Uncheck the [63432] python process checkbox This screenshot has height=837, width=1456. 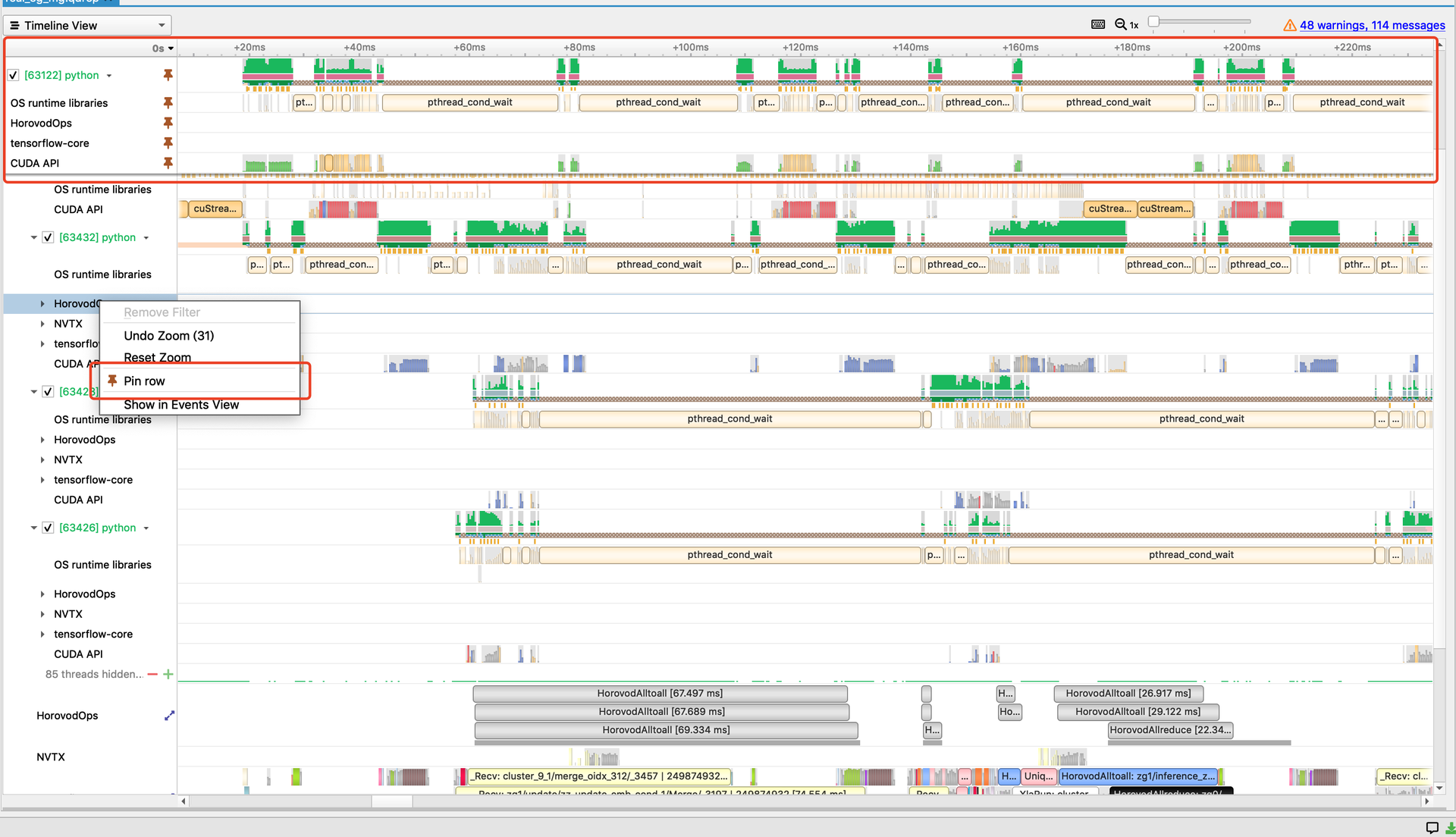48,237
